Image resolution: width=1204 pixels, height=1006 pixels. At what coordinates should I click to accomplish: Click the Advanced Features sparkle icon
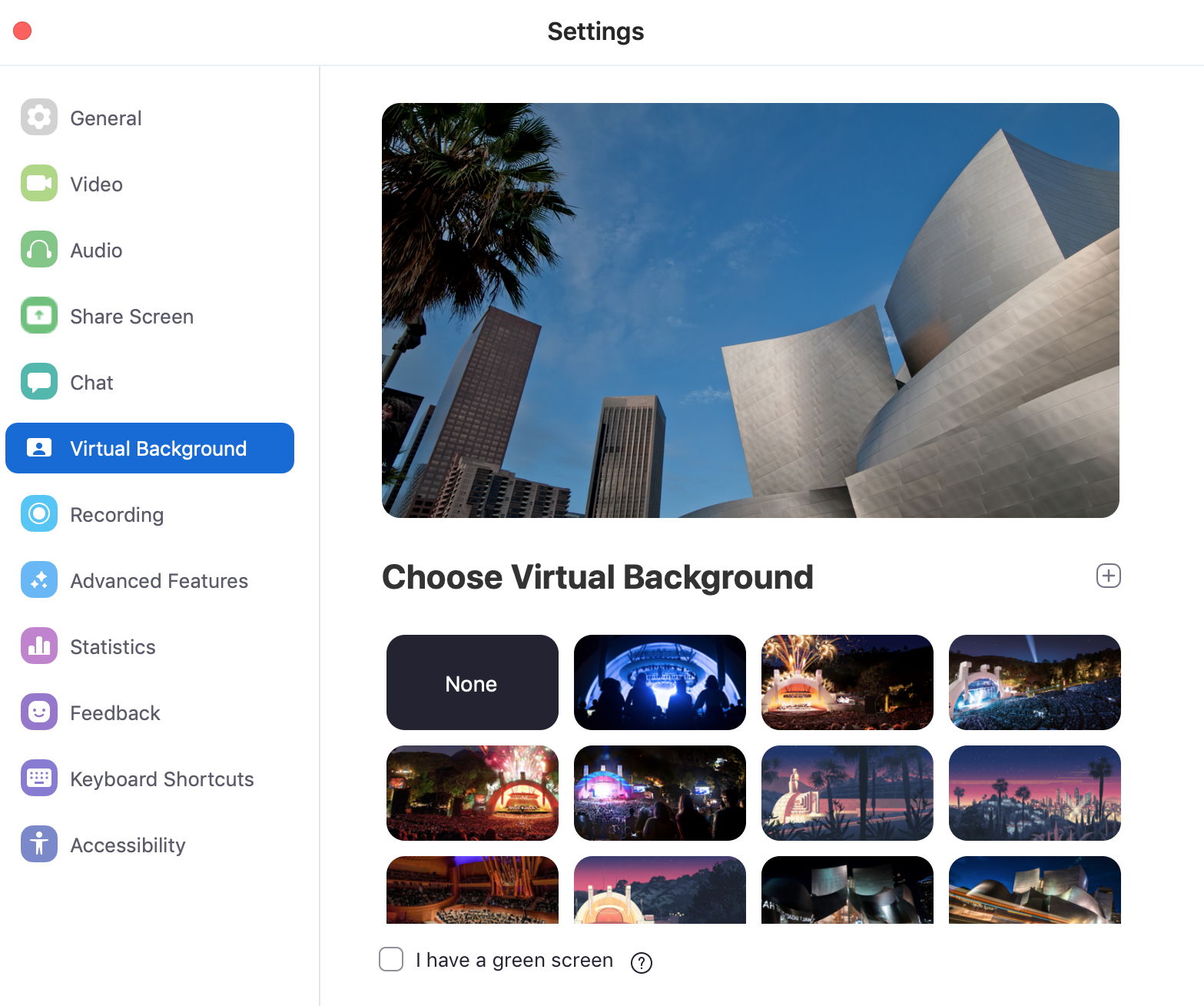(x=39, y=579)
